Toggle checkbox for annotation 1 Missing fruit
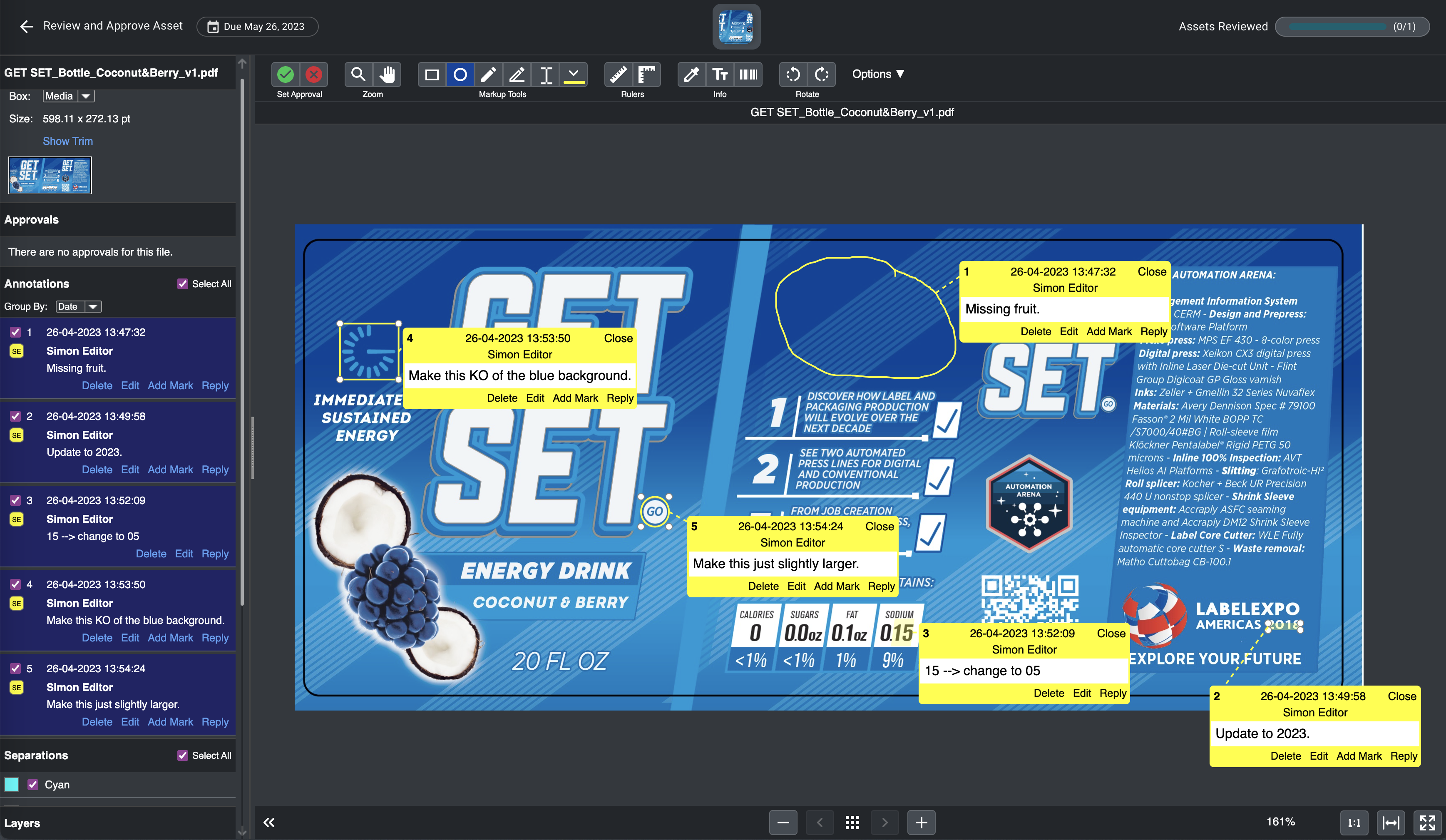This screenshot has width=1446, height=840. (x=15, y=332)
